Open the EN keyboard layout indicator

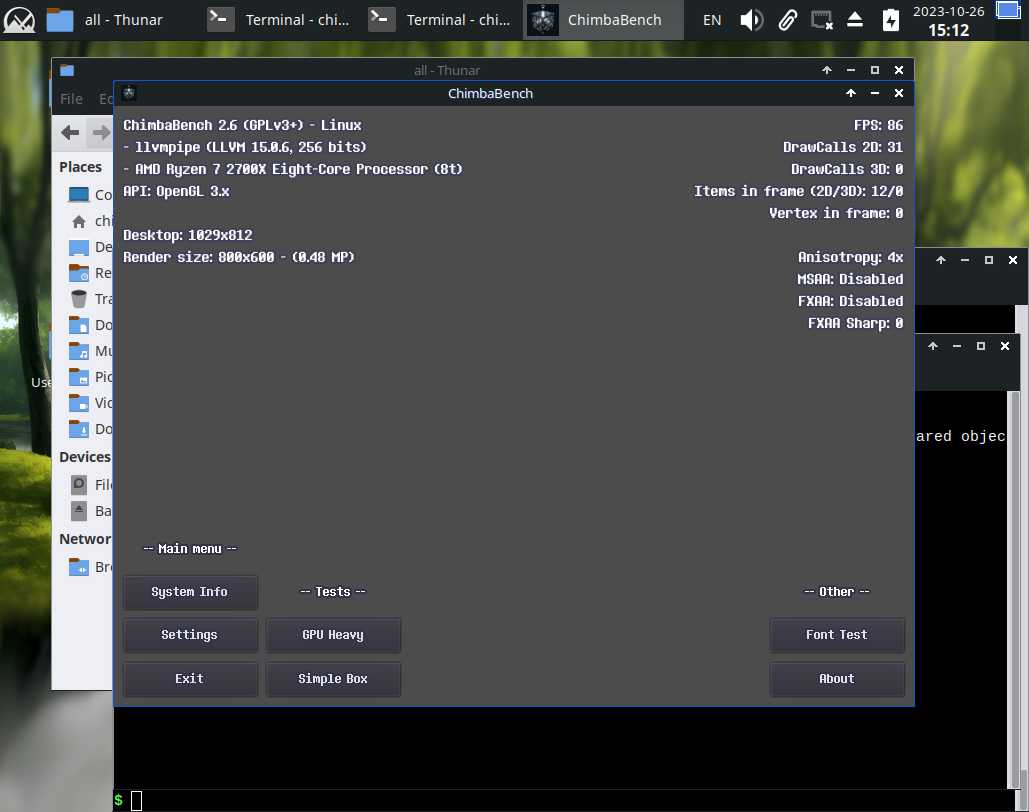pos(712,20)
